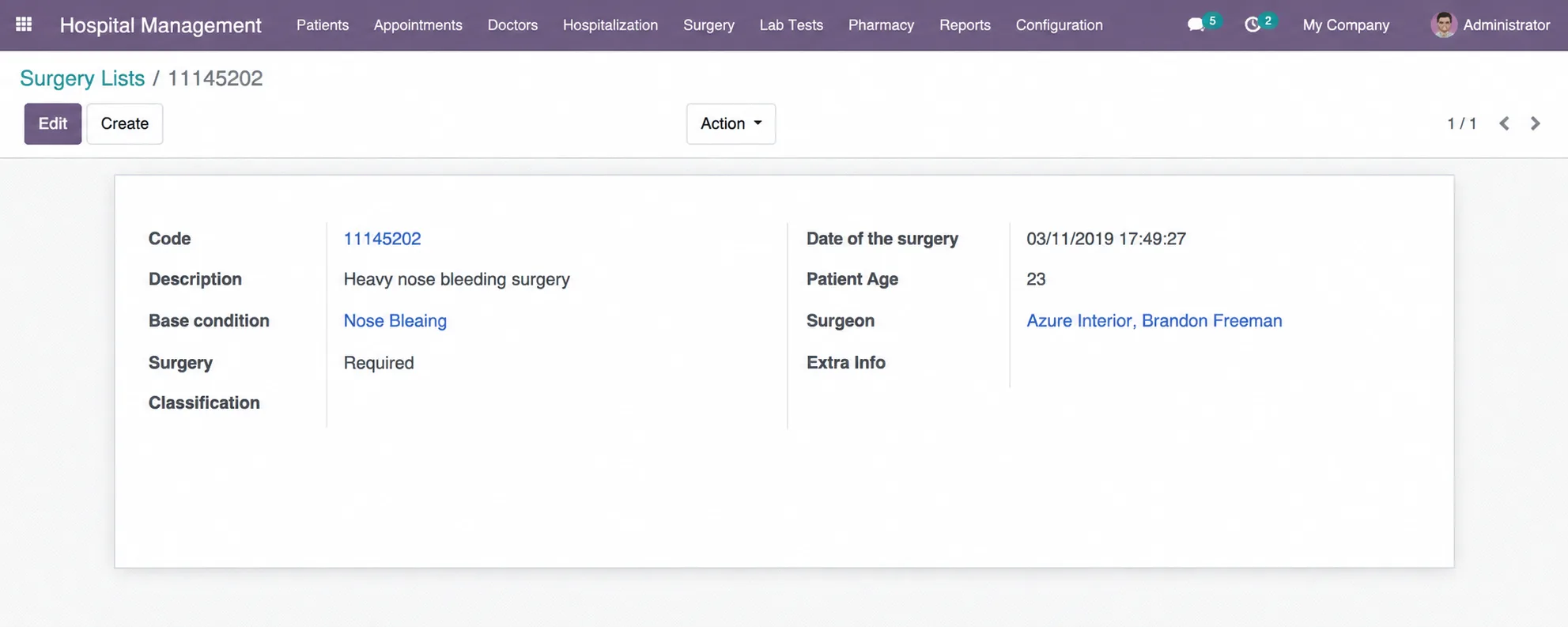The image size is (1568, 627).
Task: Open the Appointments menu
Action: (418, 25)
